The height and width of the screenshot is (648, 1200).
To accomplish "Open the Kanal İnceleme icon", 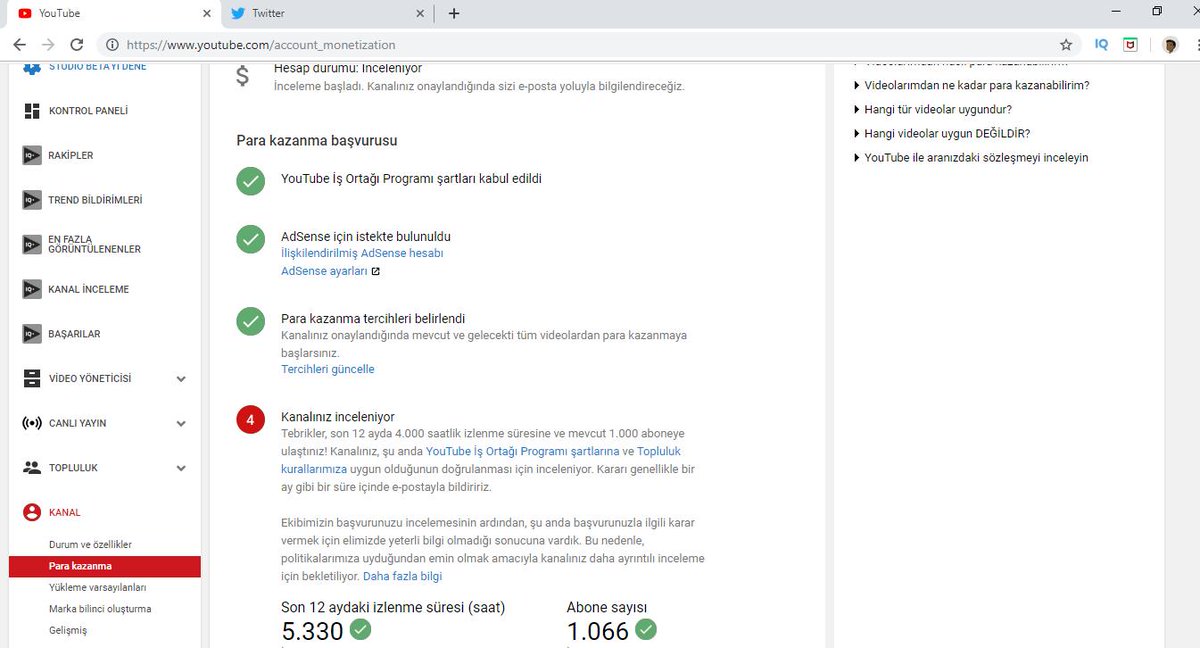I will click(32, 289).
